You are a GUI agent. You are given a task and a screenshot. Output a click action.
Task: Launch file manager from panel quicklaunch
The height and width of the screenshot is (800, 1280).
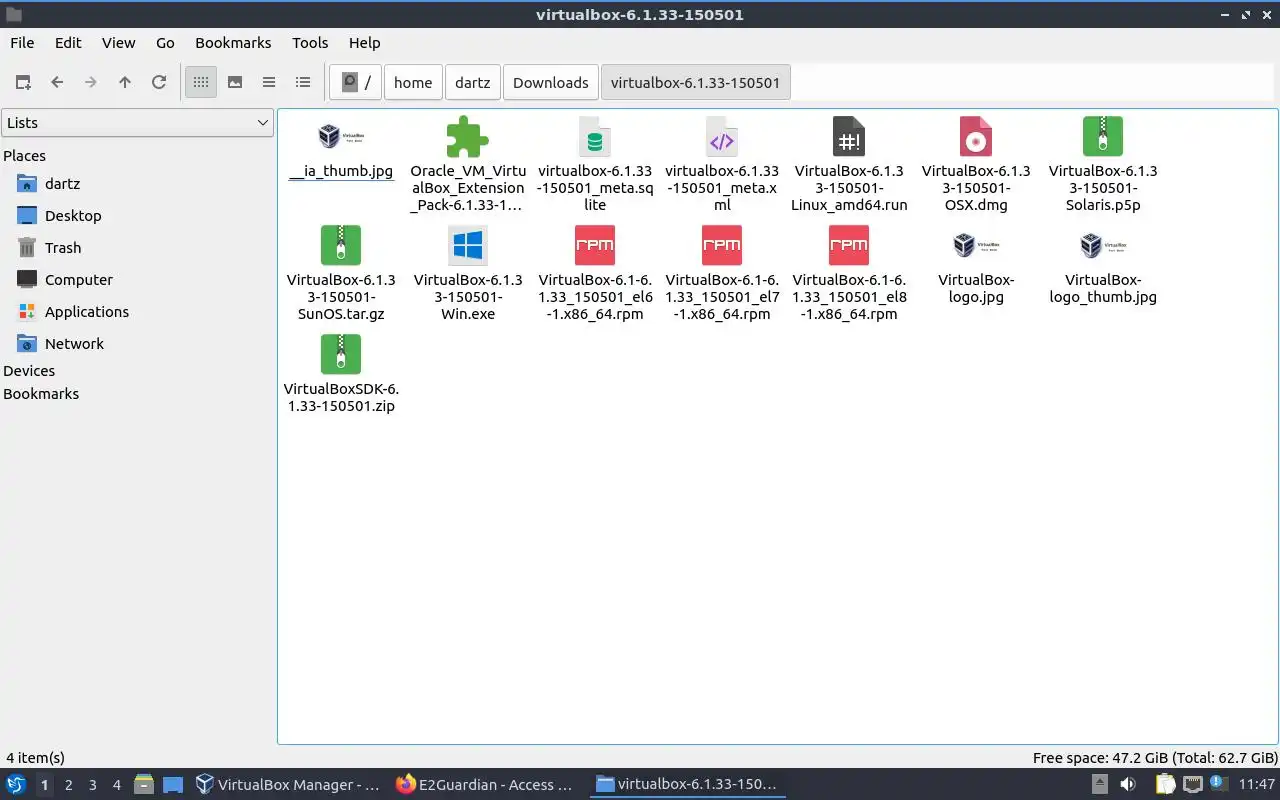click(144, 784)
